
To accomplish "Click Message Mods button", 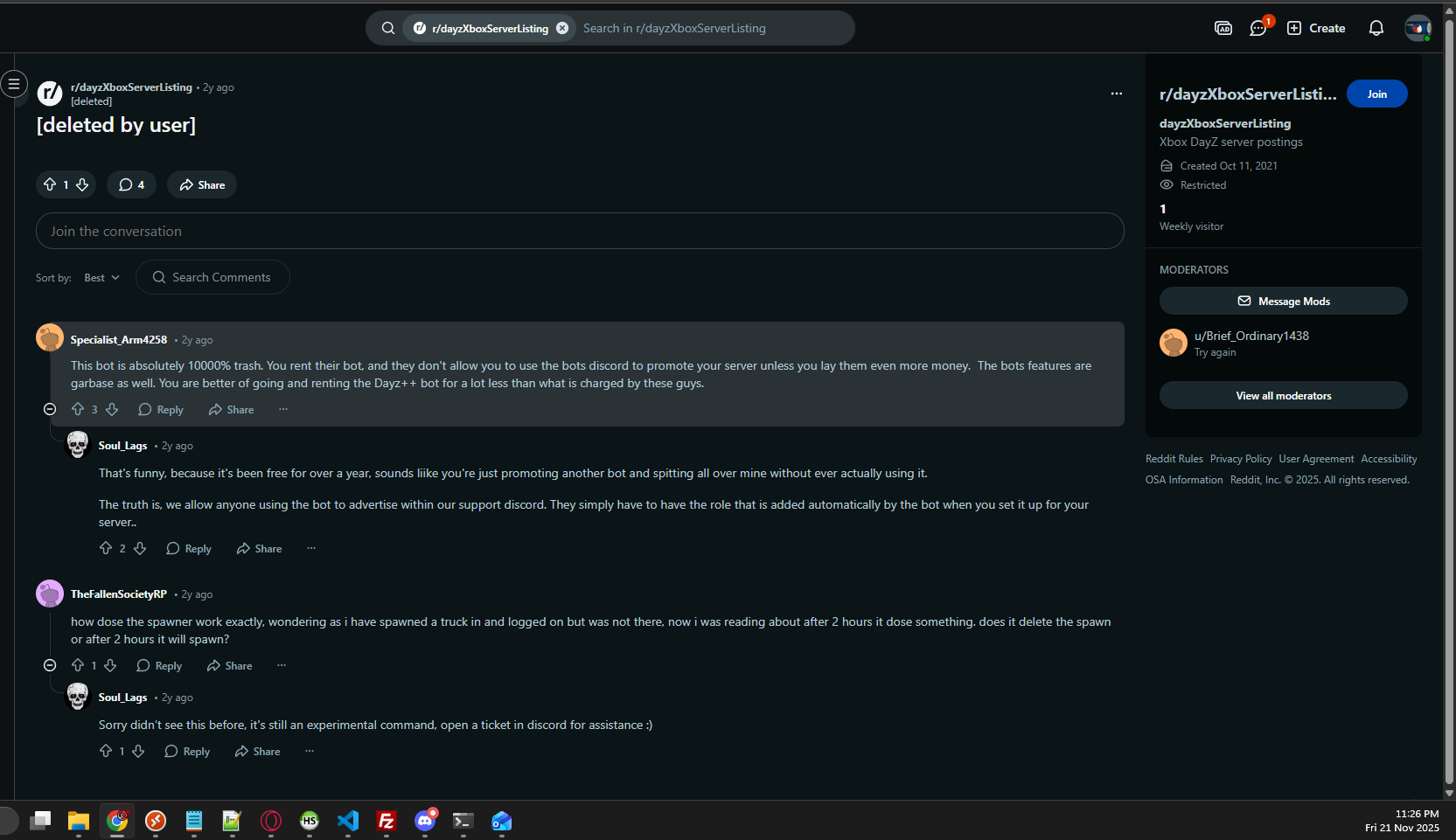I will (1284, 301).
